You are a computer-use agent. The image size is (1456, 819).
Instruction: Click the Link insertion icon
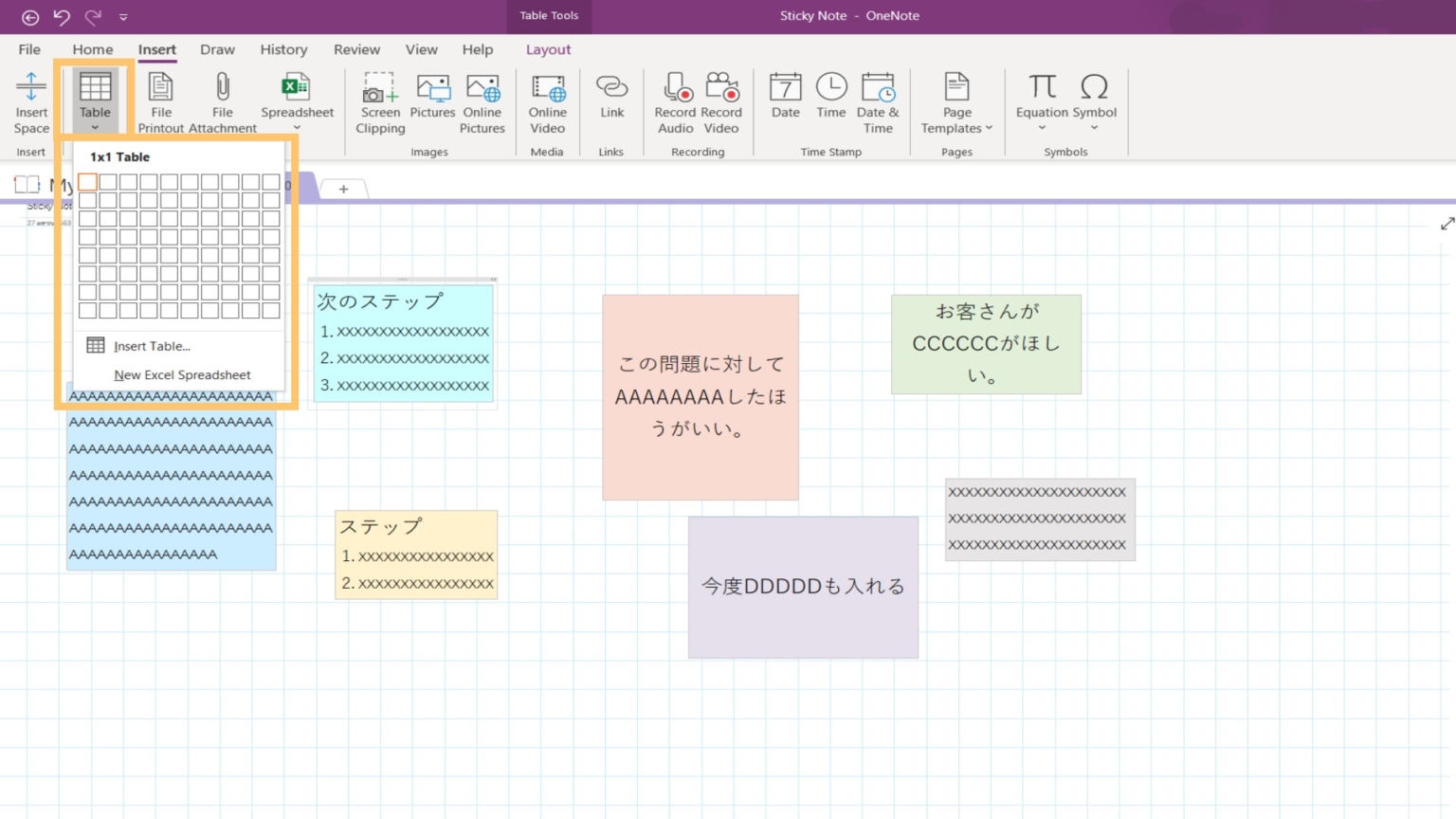point(611,95)
